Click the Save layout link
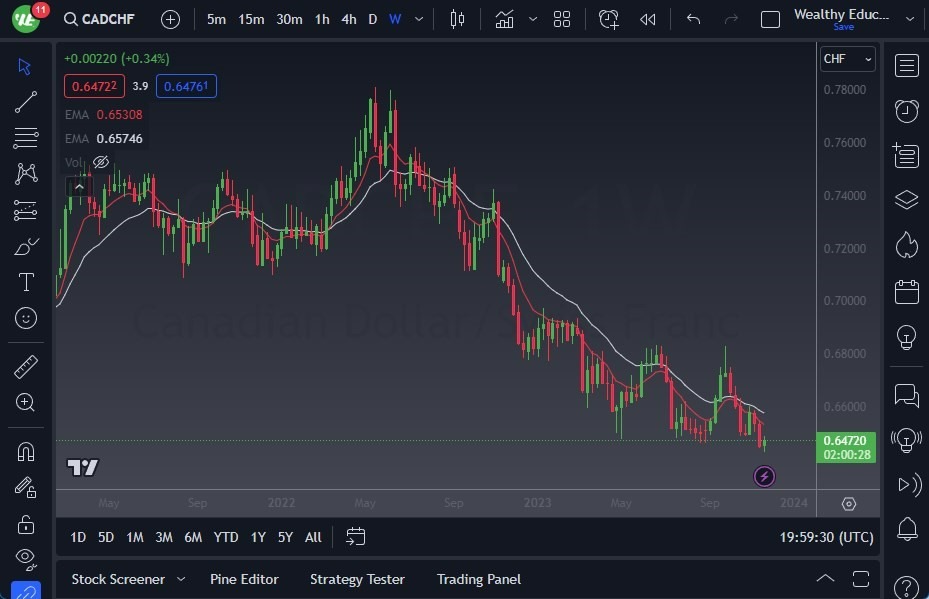This screenshot has width=929, height=599. click(x=844, y=27)
